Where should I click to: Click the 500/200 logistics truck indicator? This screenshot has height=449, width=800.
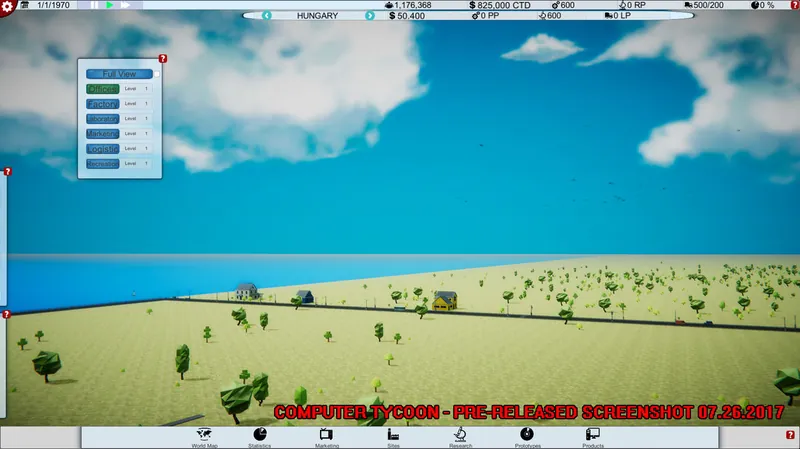(x=704, y=5)
